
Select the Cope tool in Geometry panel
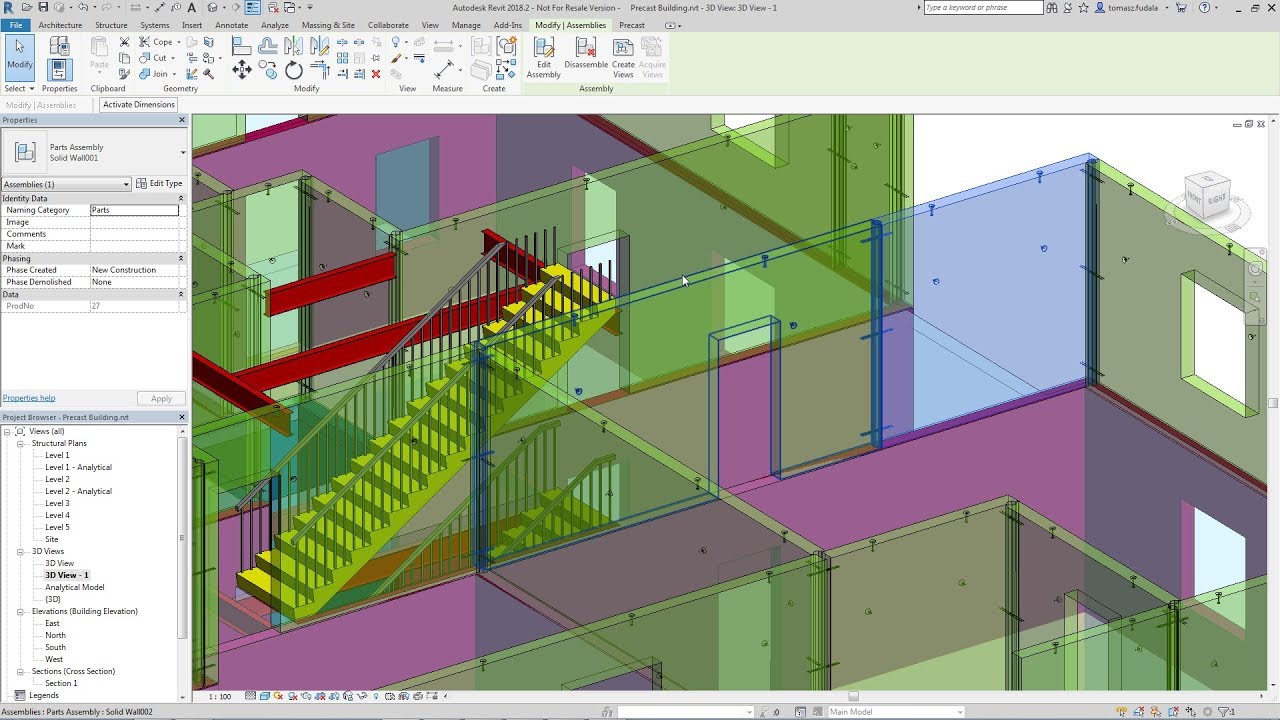coord(158,42)
